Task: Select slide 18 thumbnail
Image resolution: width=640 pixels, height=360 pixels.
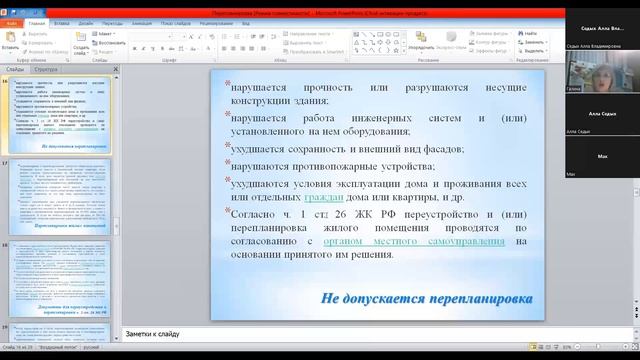Action: [60, 279]
